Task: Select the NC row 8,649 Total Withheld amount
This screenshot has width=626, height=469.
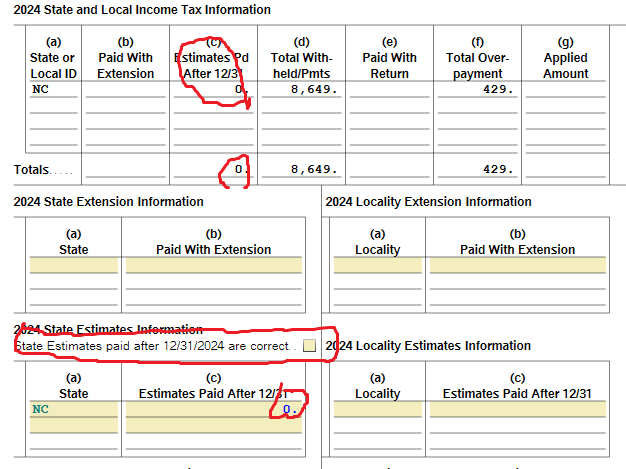Action: [301, 89]
